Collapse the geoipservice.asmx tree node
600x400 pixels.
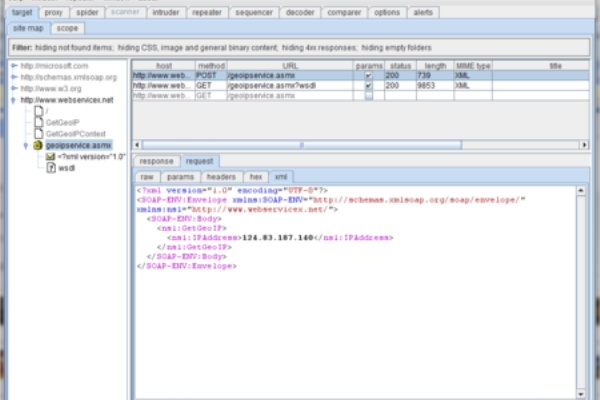pyautogui.click(x=26, y=145)
